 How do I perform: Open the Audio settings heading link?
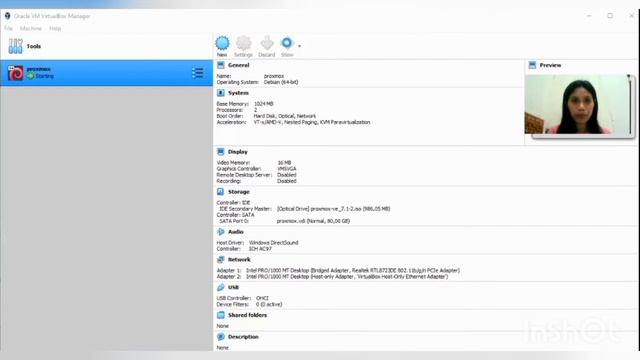[236, 231]
